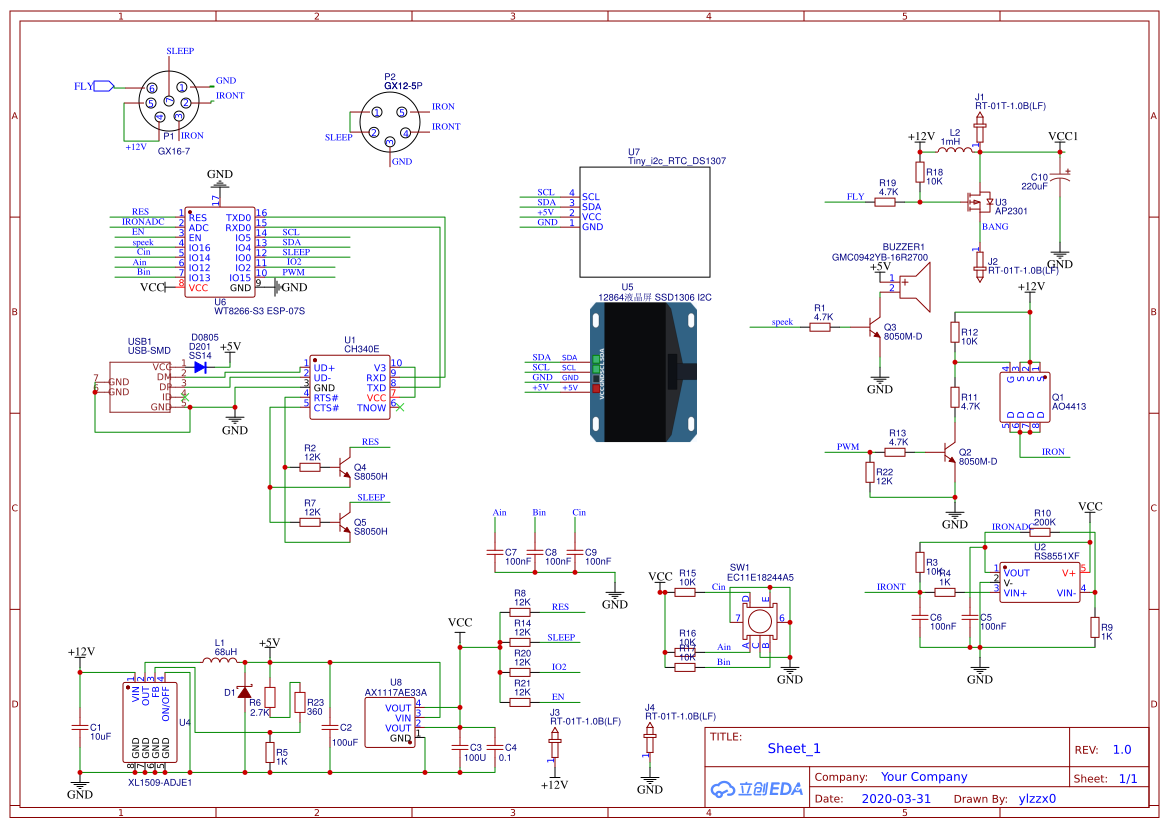Select transistor Q2 8050M-D
The width and height of the screenshot is (1169, 828).
pyautogui.click(x=948, y=452)
